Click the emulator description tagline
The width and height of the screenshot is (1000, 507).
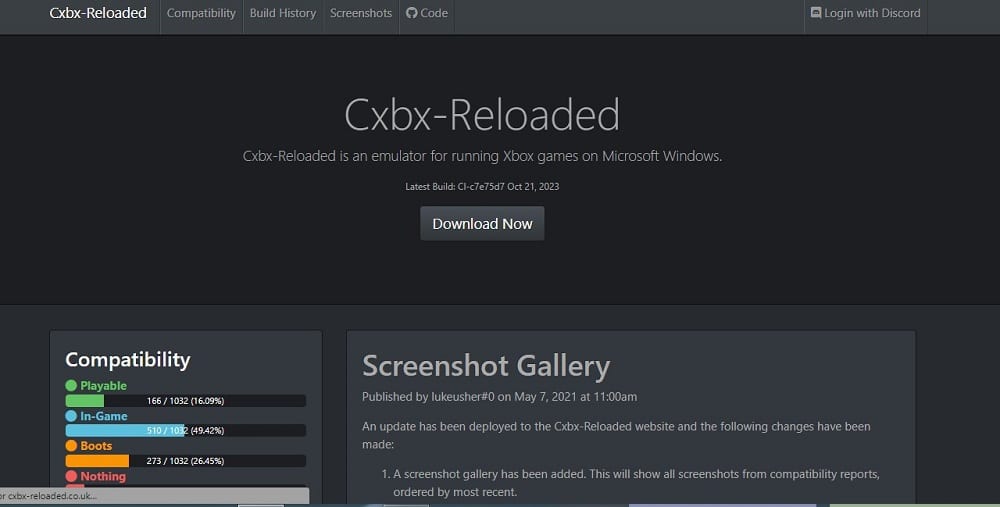point(482,156)
